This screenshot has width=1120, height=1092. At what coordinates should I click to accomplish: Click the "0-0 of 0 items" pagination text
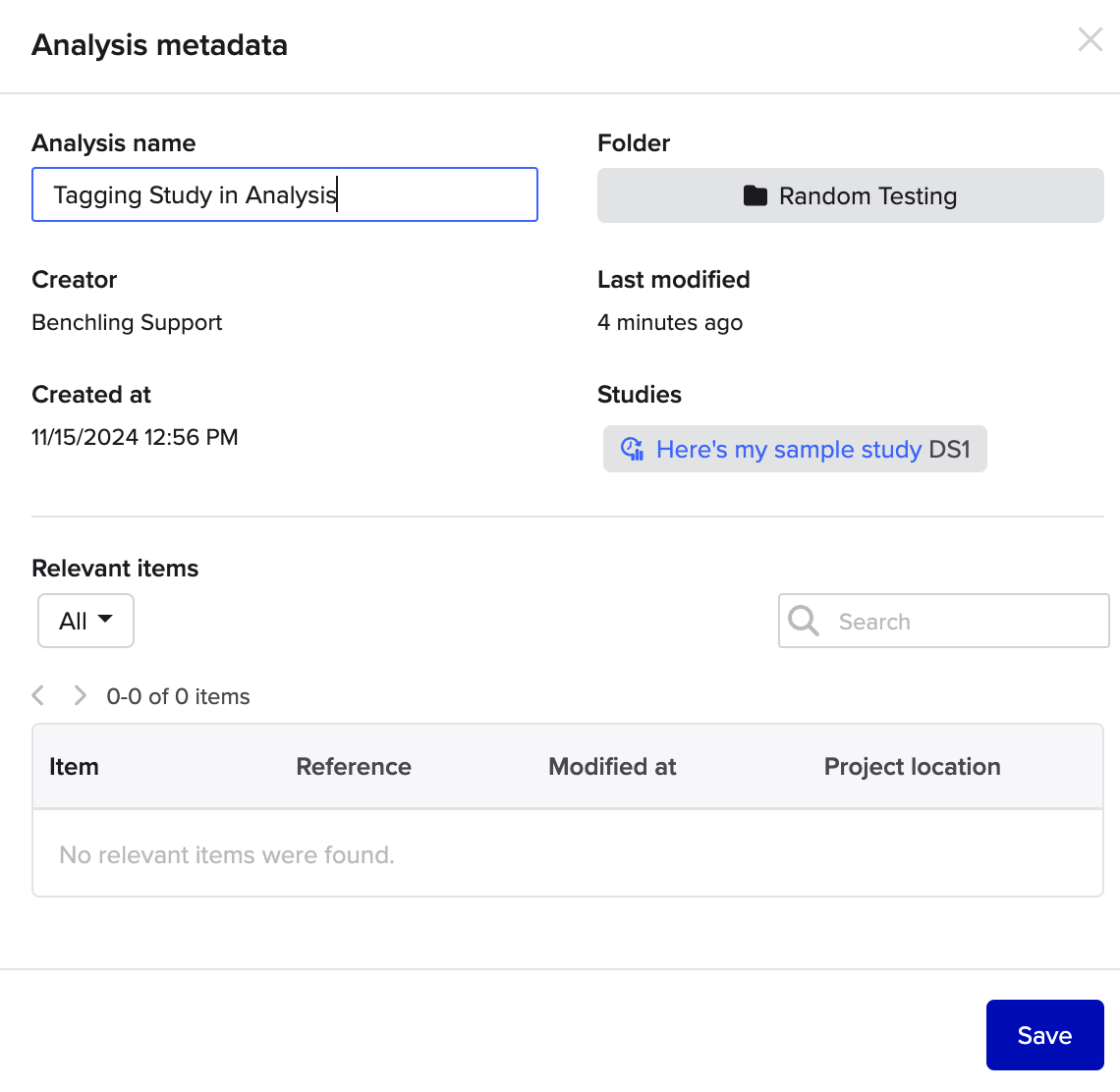point(178,696)
